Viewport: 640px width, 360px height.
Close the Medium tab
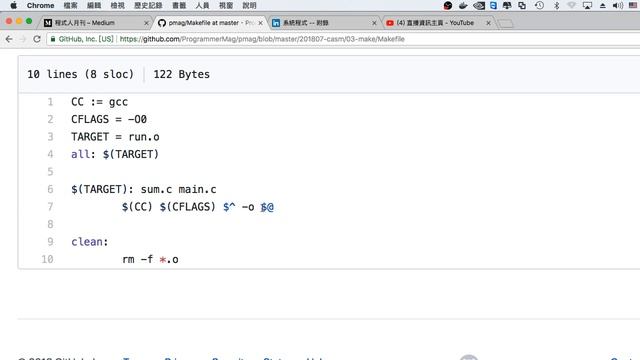pyautogui.click(x=146, y=23)
